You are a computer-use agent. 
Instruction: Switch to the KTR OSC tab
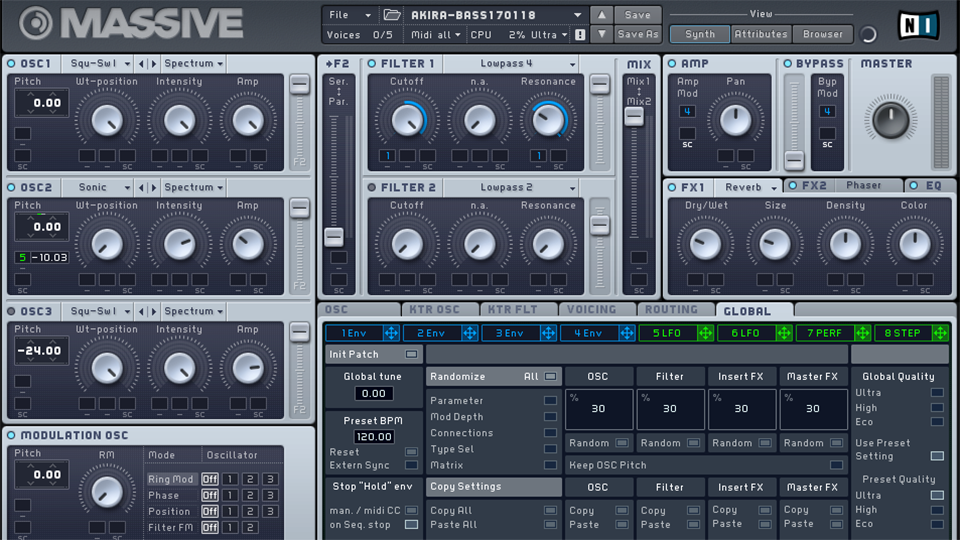pos(440,310)
